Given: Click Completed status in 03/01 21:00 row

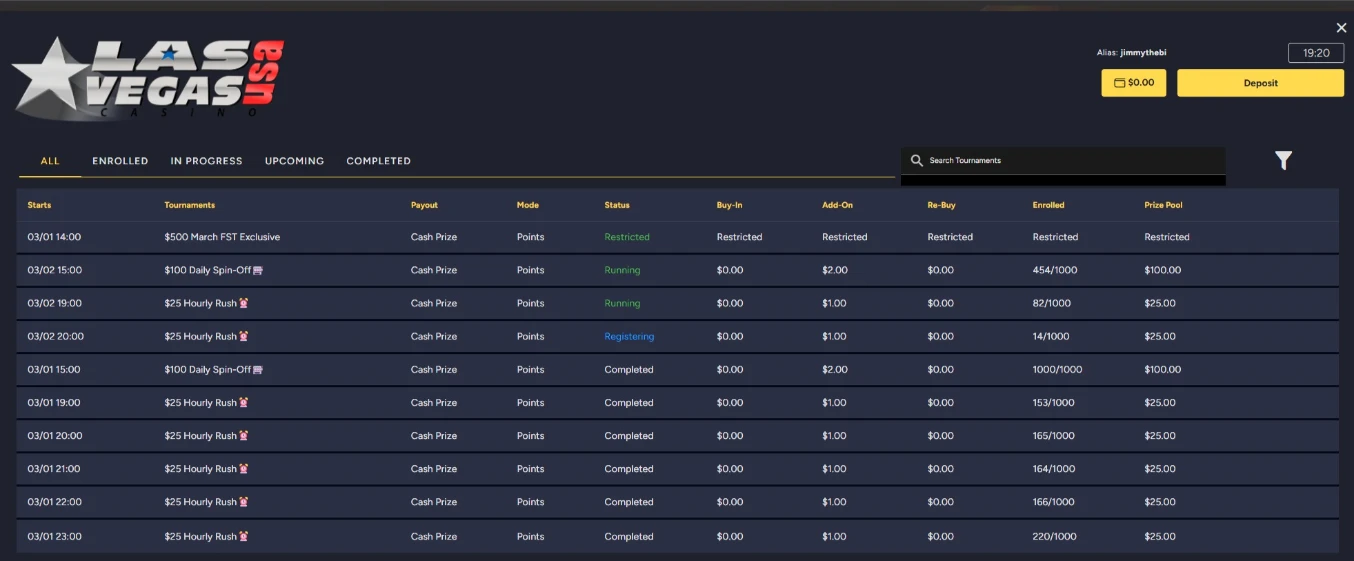Looking at the screenshot, I should click(629, 468).
